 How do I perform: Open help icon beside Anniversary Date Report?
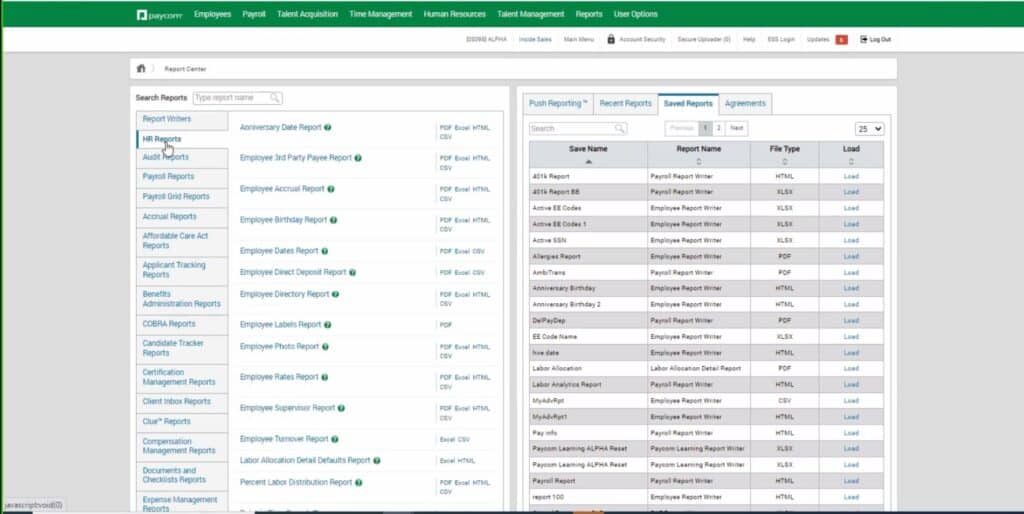328,127
